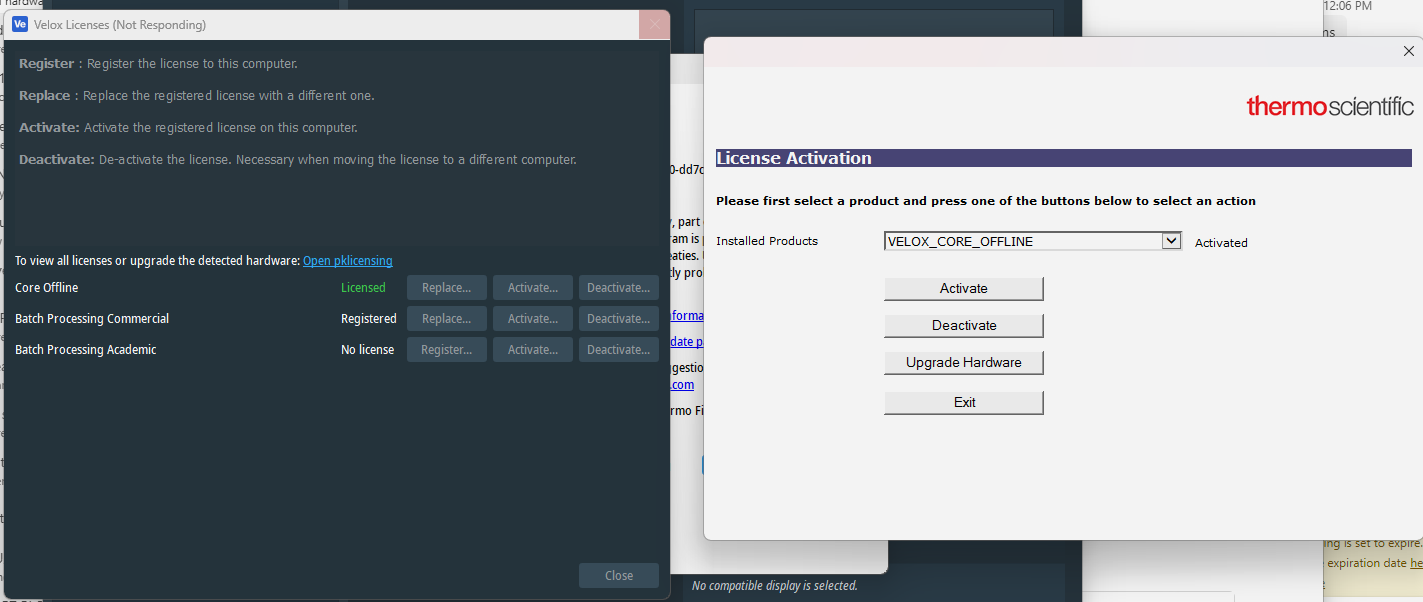Click the Velox Licenses title bar text
1423x602 pixels.
pyautogui.click(x=120, y=25)
